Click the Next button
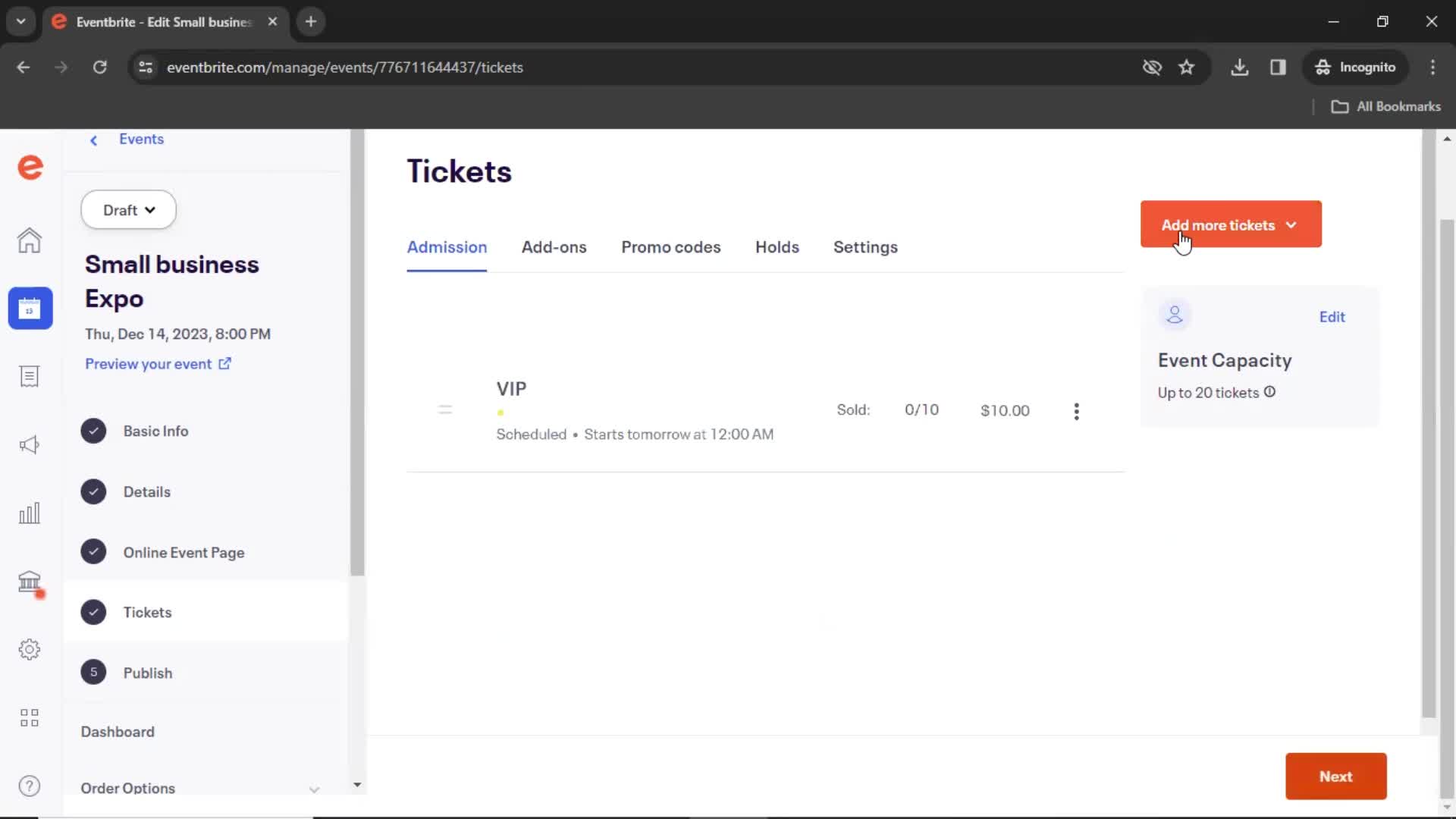Screen dimensions: 1456x819 click(1335, 777)
